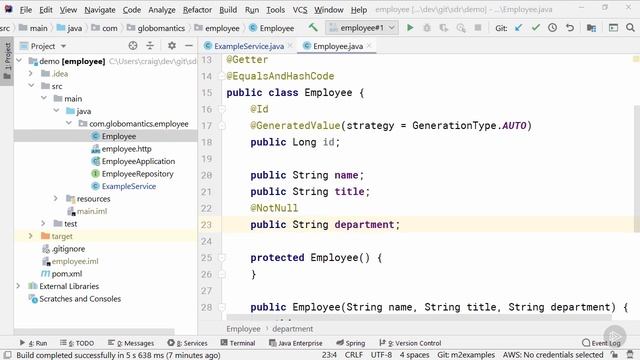Image resolution: width=640 pixels, height=360 pixels.
Task: Show Git history clock icon
Action: click(x=552, y=28)
